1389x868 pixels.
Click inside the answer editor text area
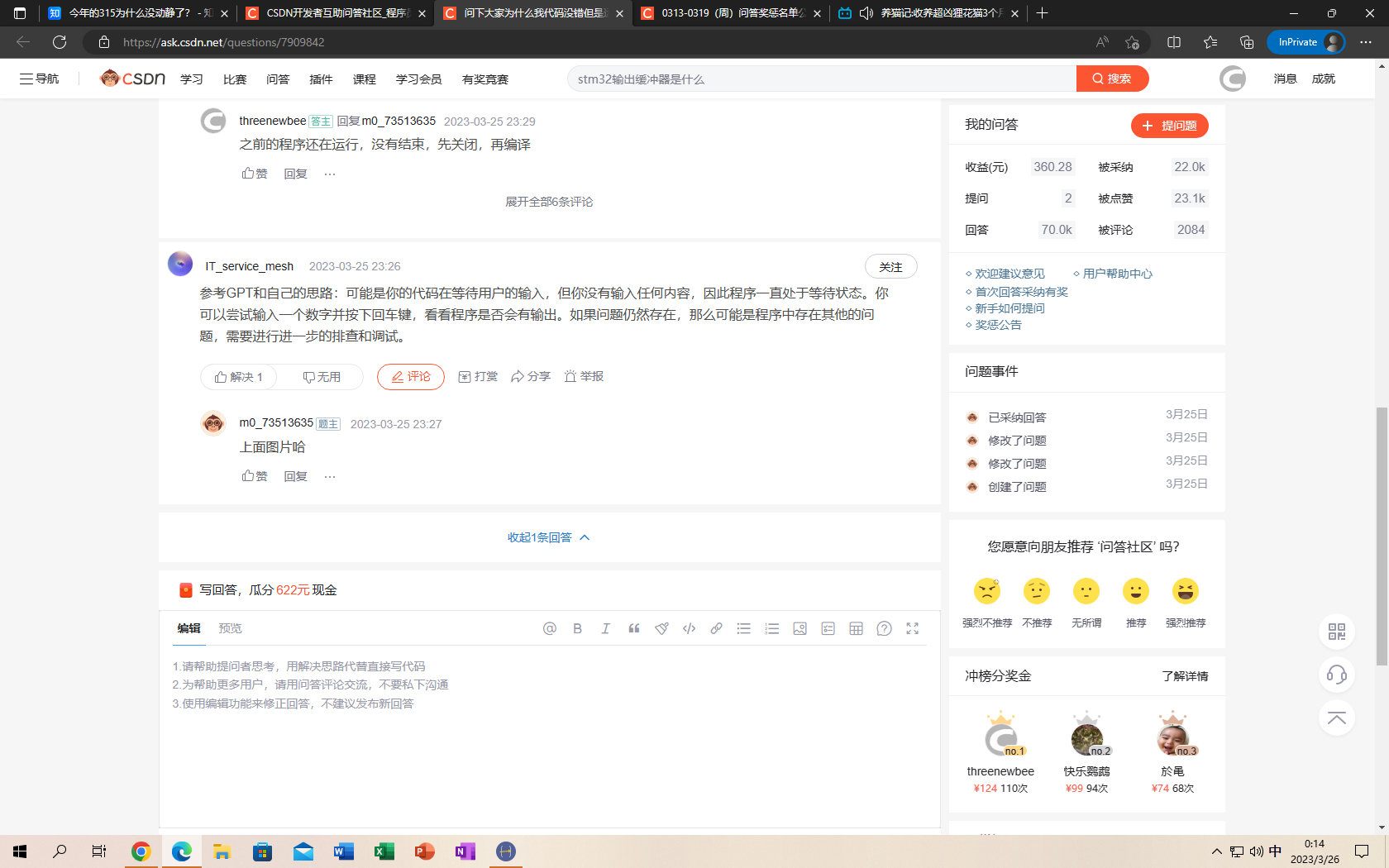(x=549, y=736)
